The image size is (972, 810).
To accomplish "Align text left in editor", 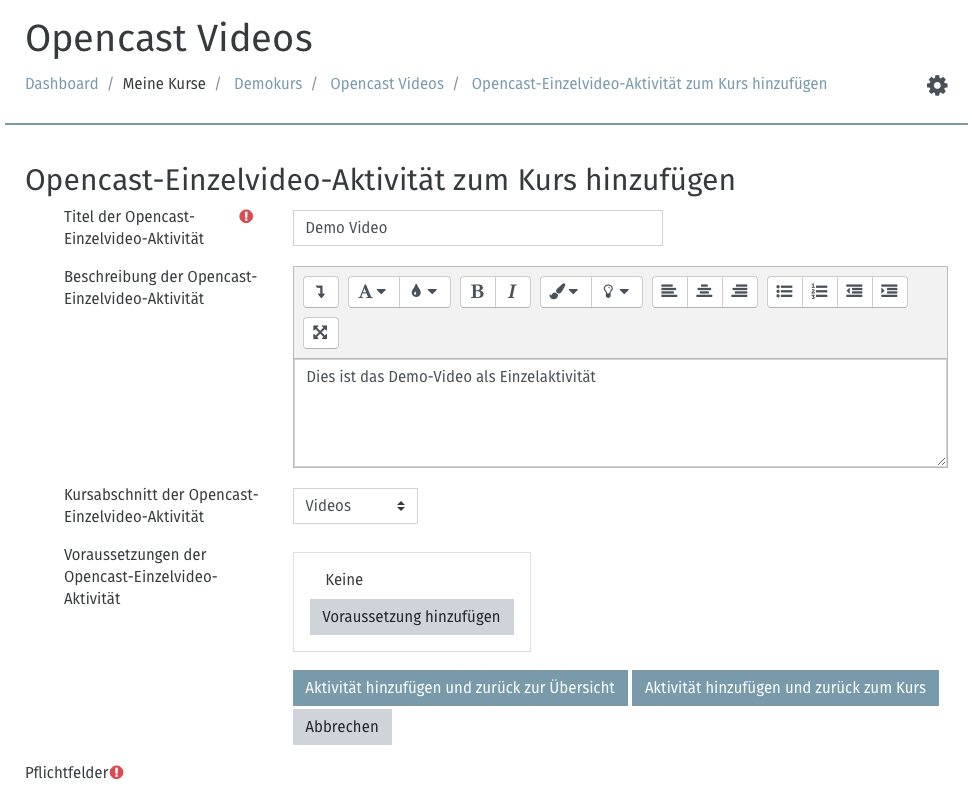I will (x=669, y=291).
